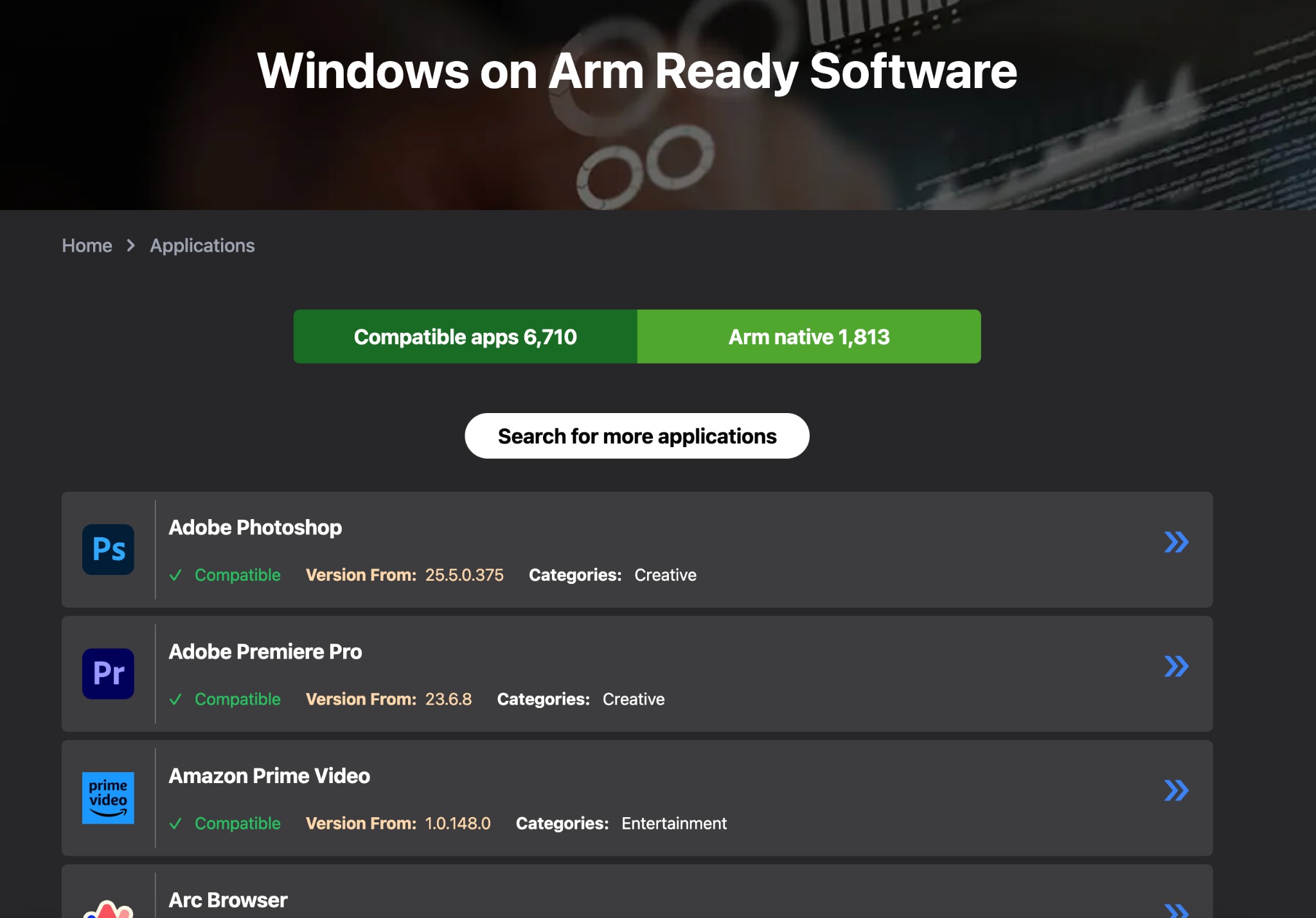
Task: Click the breadcrumb separator chevron after Home
Action: pyautogui.click(x=131, y=245)
